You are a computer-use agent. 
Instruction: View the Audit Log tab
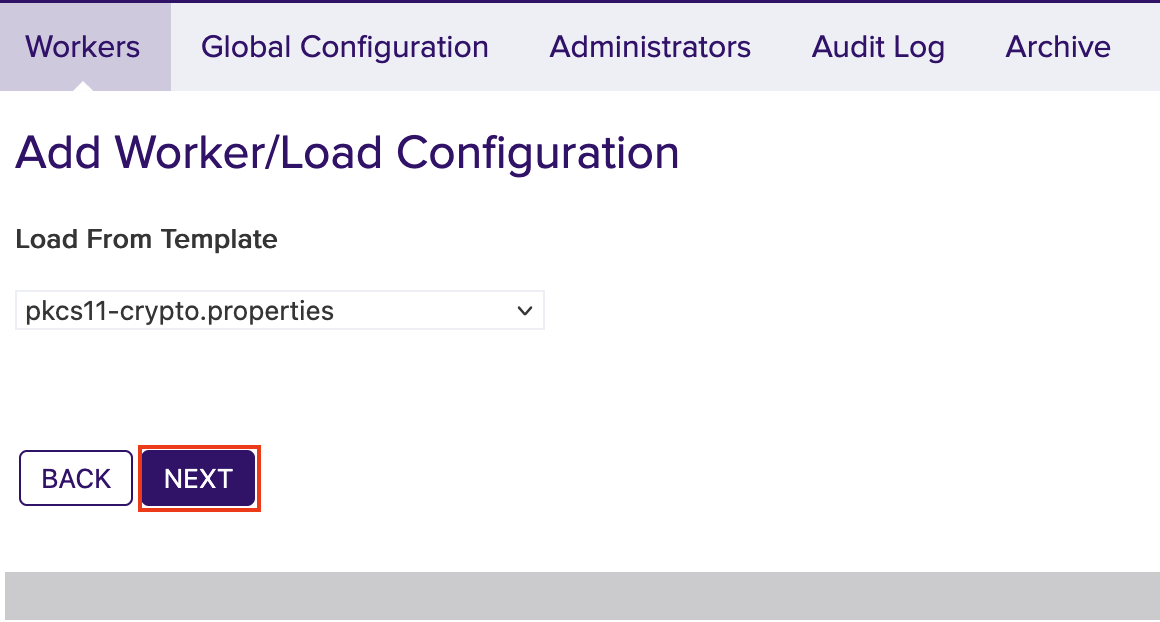coord(878,46)
